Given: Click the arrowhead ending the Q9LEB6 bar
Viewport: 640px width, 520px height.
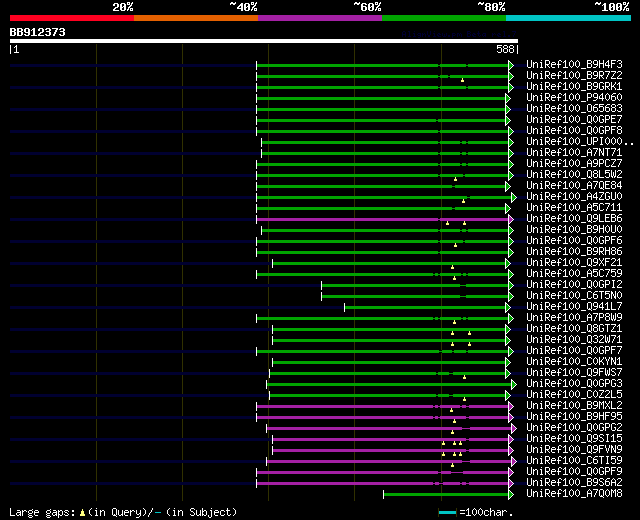Looking at the screenshot, I should pos(511,220).
